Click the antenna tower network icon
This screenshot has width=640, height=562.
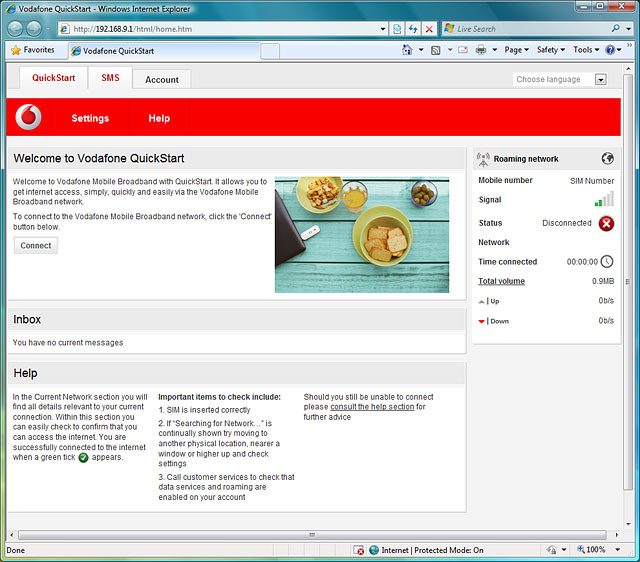click(483, 159)
